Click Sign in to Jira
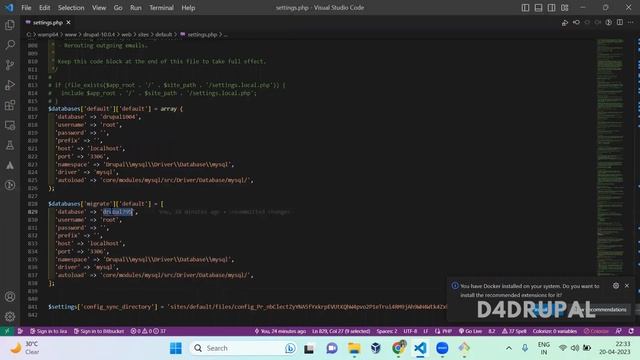 48,331
